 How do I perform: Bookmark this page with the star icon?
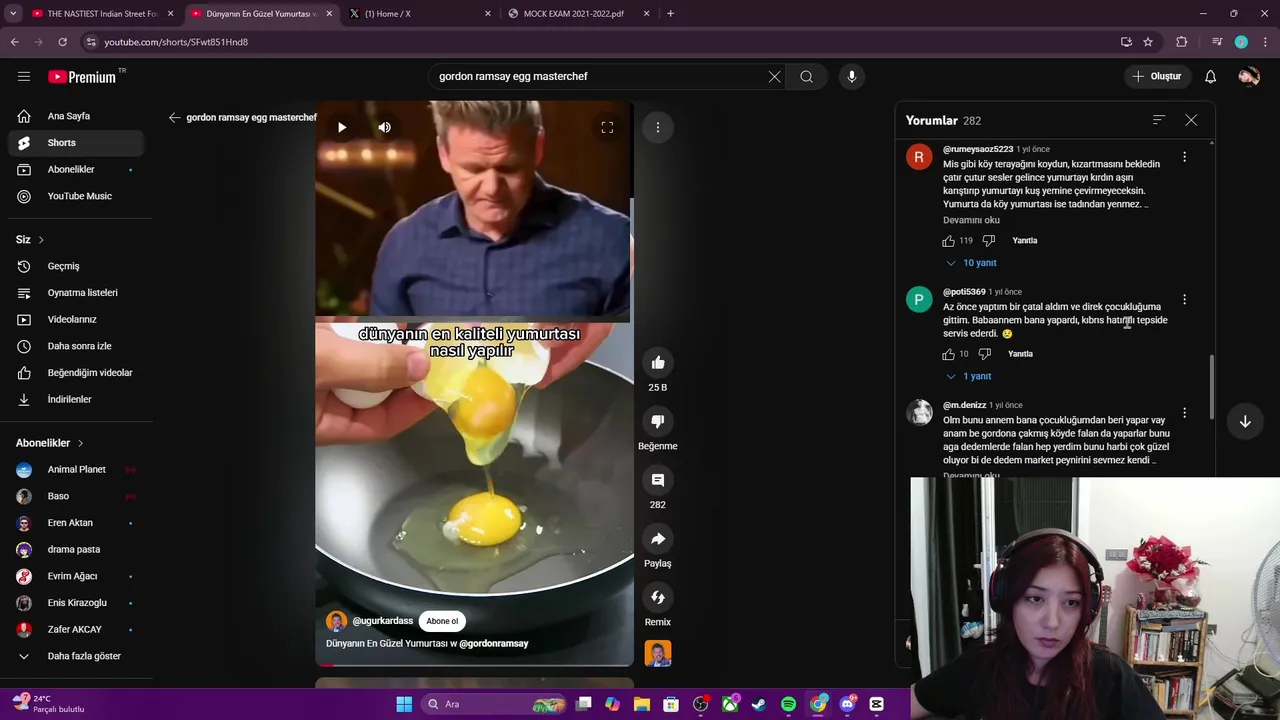click(1148, 42)
